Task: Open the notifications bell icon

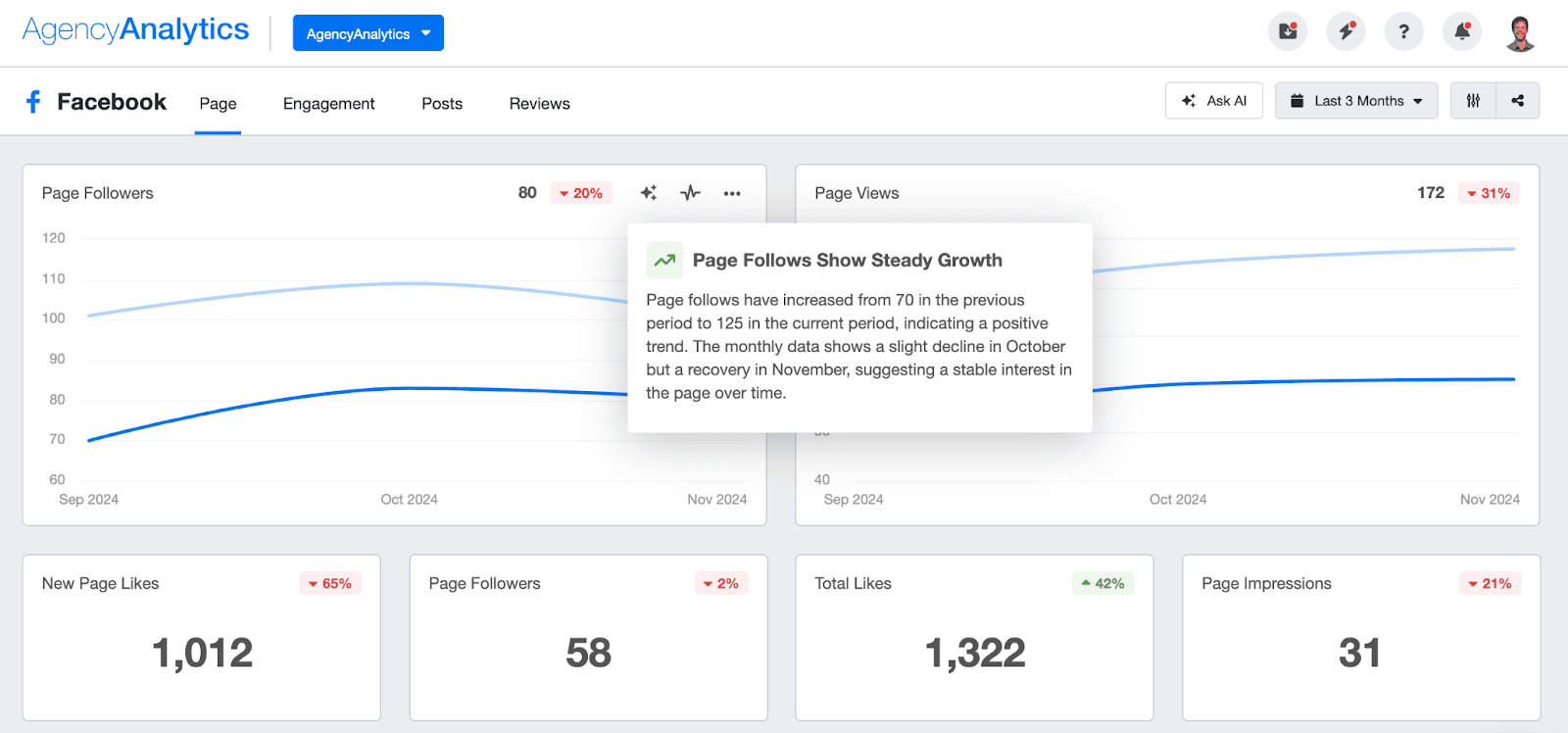Action: pos(1461,32)
